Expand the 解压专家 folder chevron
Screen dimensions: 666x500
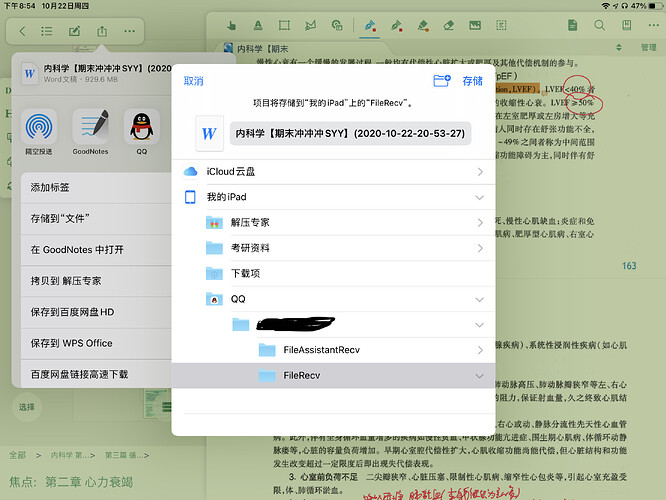pyautogui.click(x=480, y=223)
